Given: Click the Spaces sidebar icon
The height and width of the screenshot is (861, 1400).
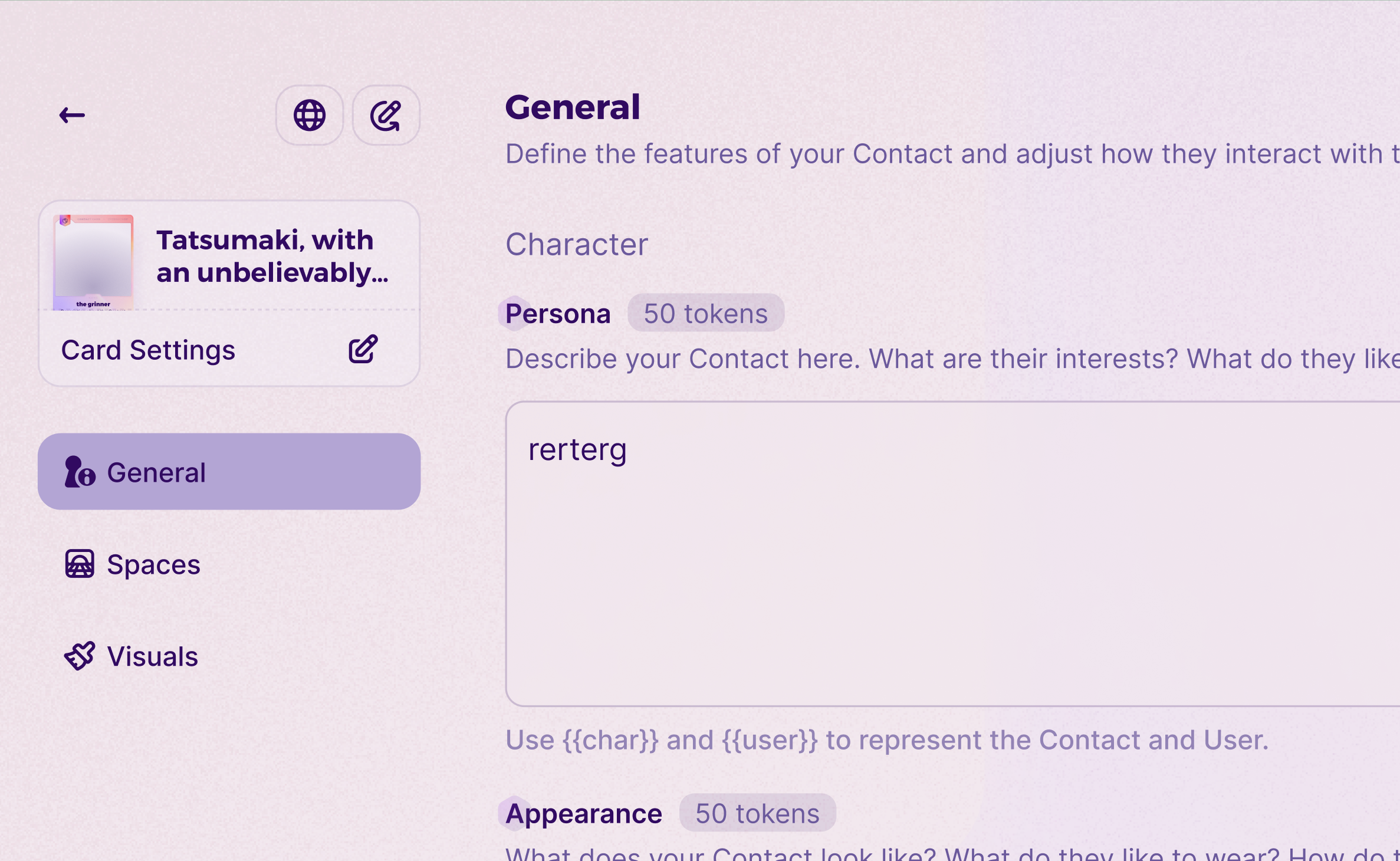Looking at the screenshot, I should pyautogui.click(x=80, y=564).
